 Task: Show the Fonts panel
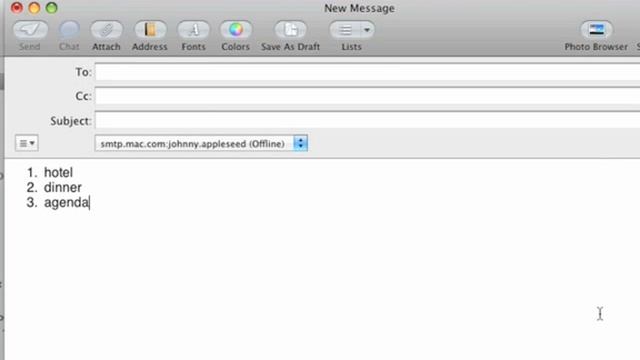[x=193, y=29]
